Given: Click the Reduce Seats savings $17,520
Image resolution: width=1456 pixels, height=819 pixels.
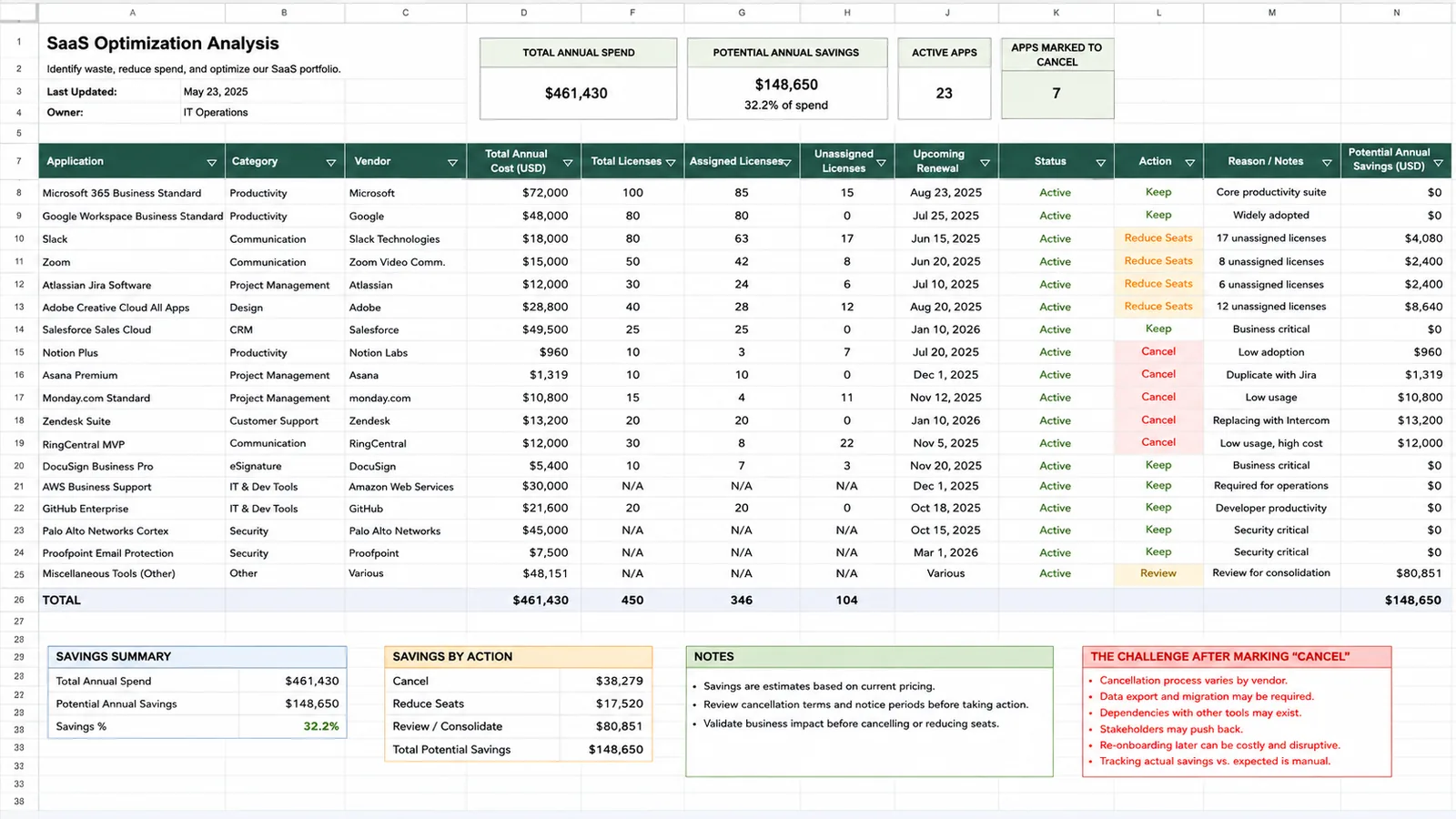Looking at the screenshot, I should (x=619, y=703).
